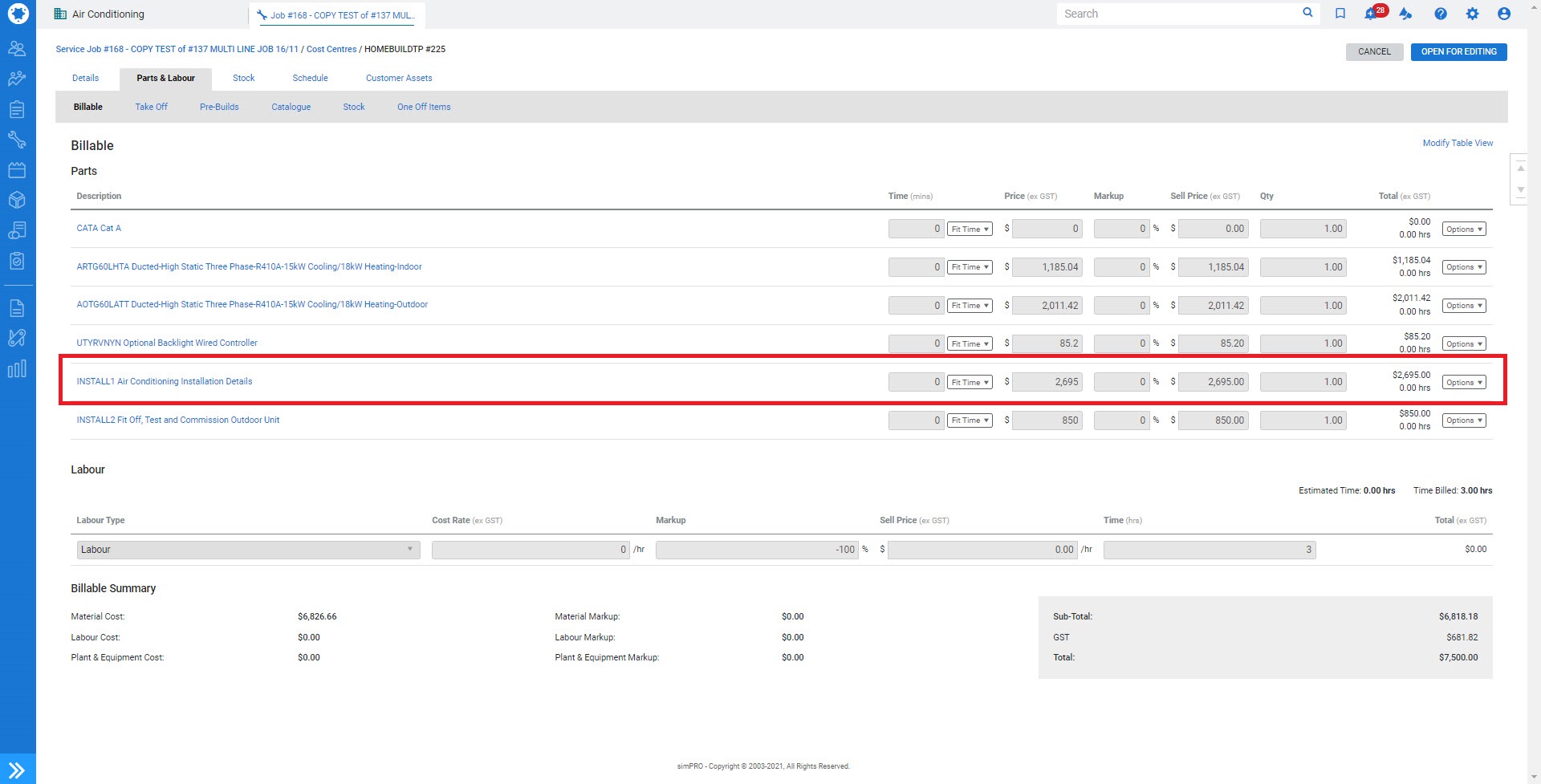
Task: Open the AOTG60LATT outdoor unit part link
Action: [252, 304]
